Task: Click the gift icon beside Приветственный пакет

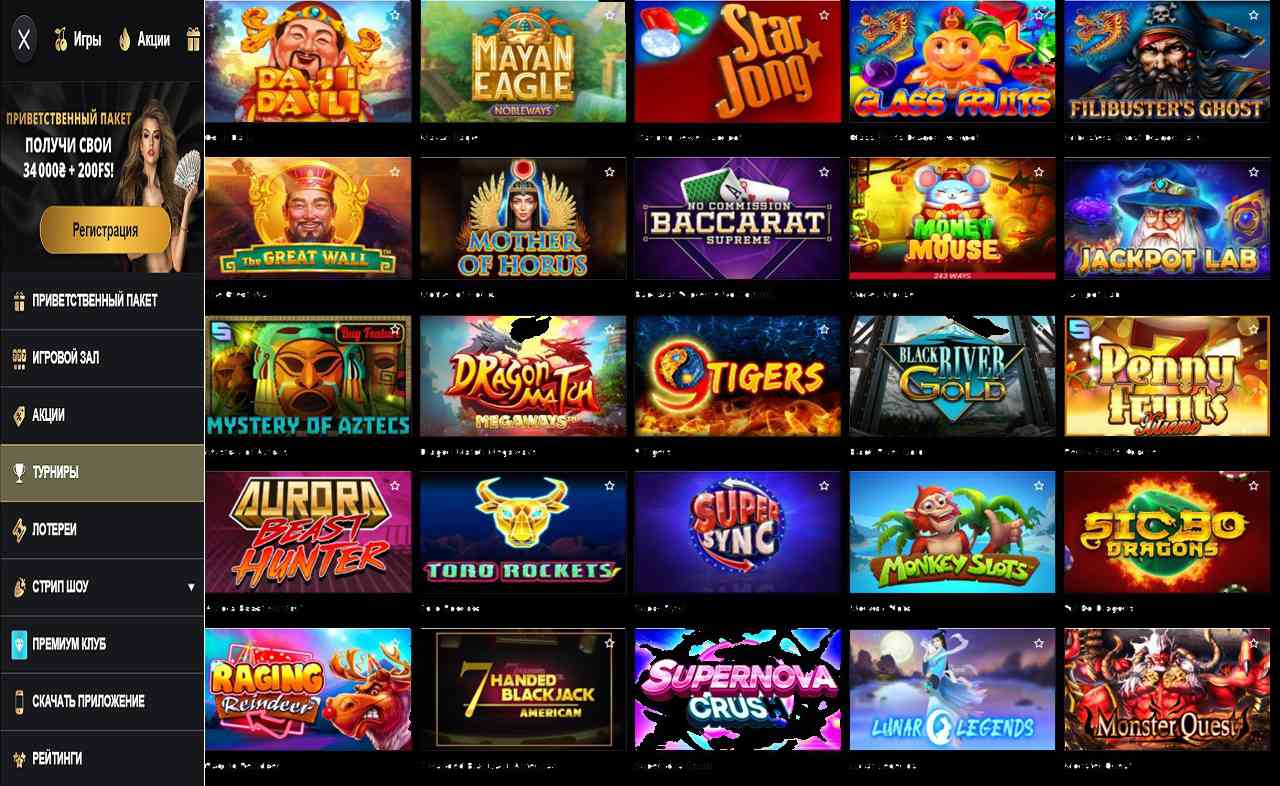Action: [19, 301]
